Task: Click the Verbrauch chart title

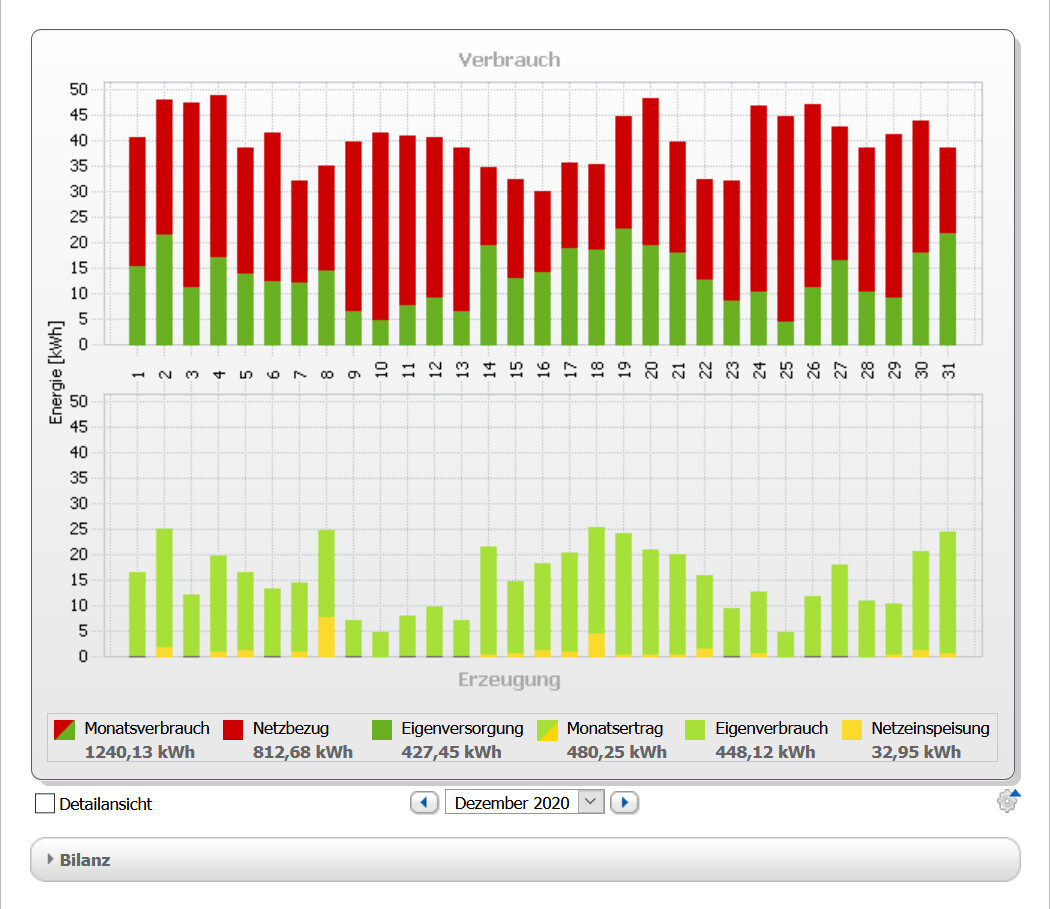Action: click(x=509, y=60)
